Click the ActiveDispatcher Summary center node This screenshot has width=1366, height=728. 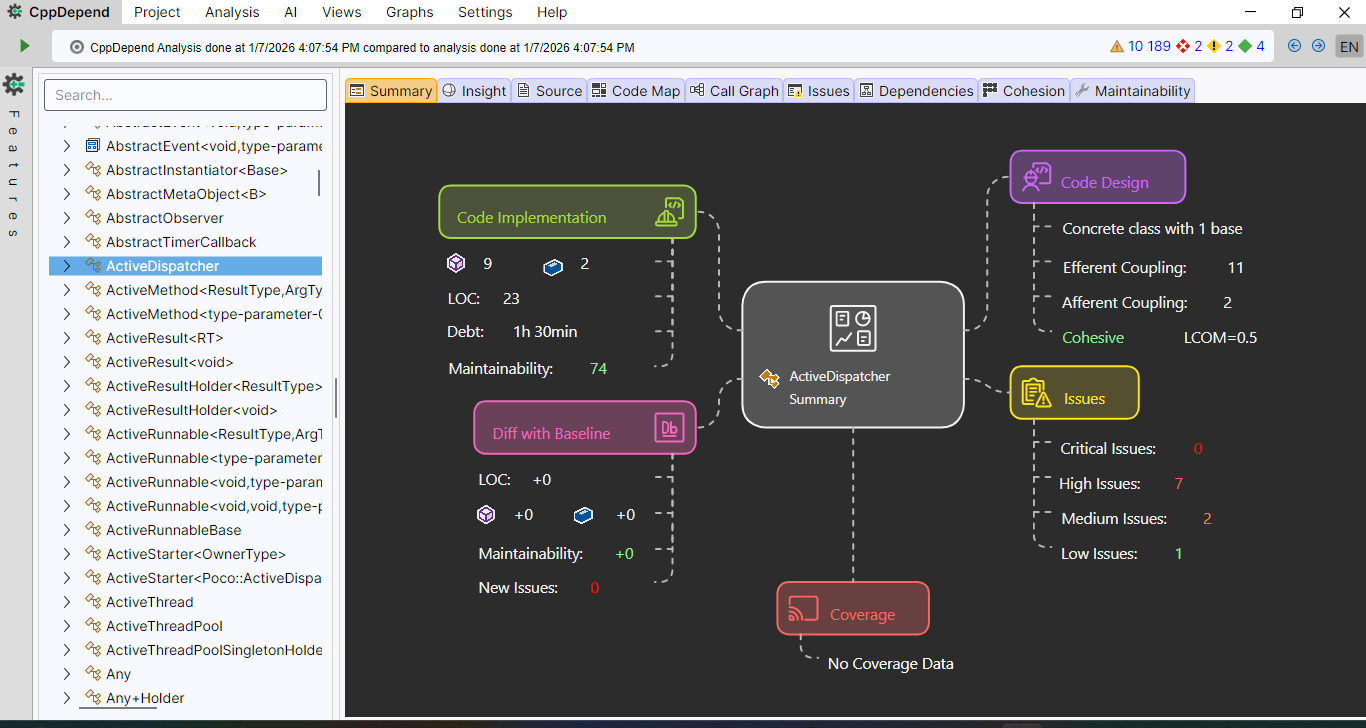point(852,354)
